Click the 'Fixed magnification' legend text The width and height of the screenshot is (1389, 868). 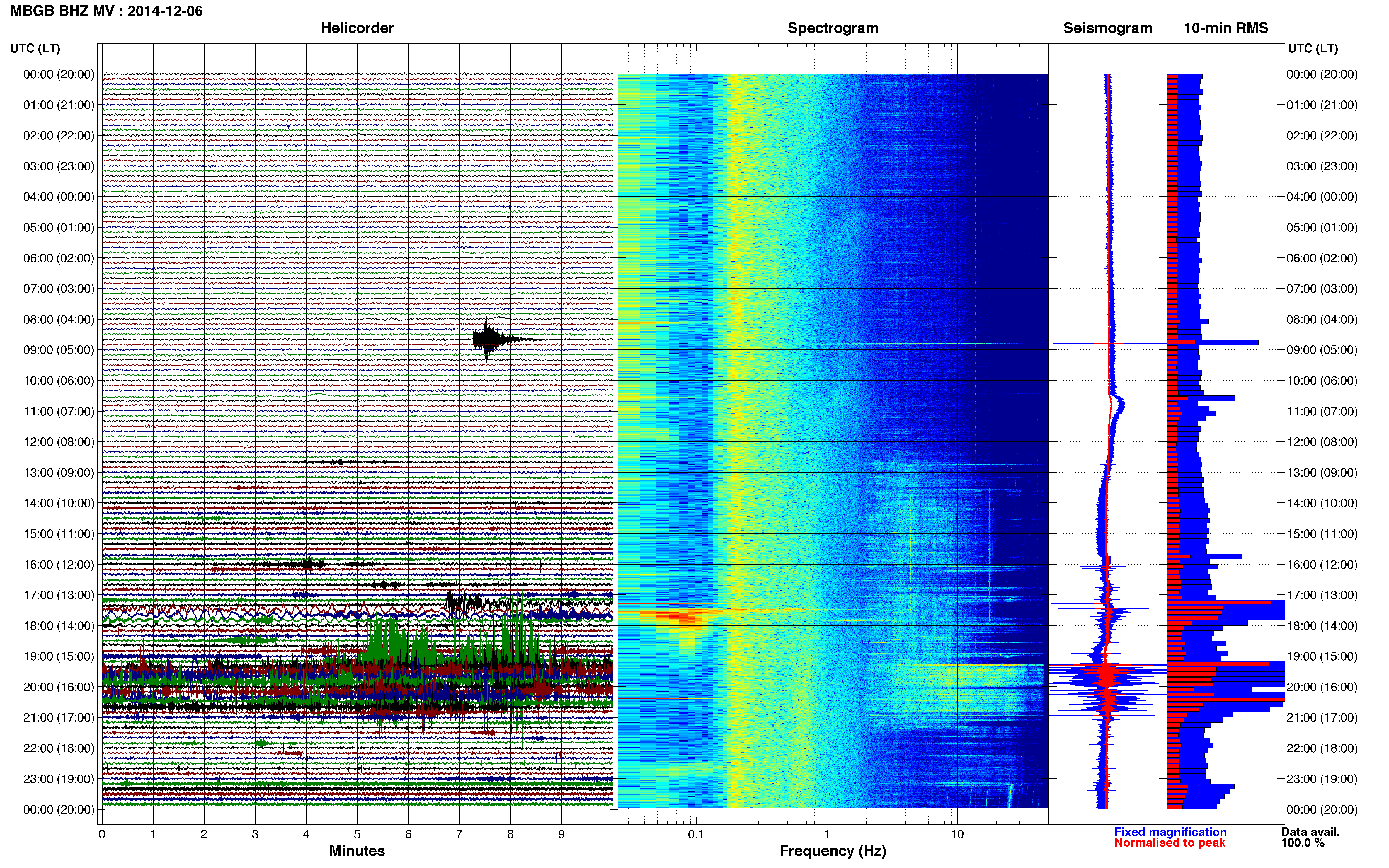1170,832
